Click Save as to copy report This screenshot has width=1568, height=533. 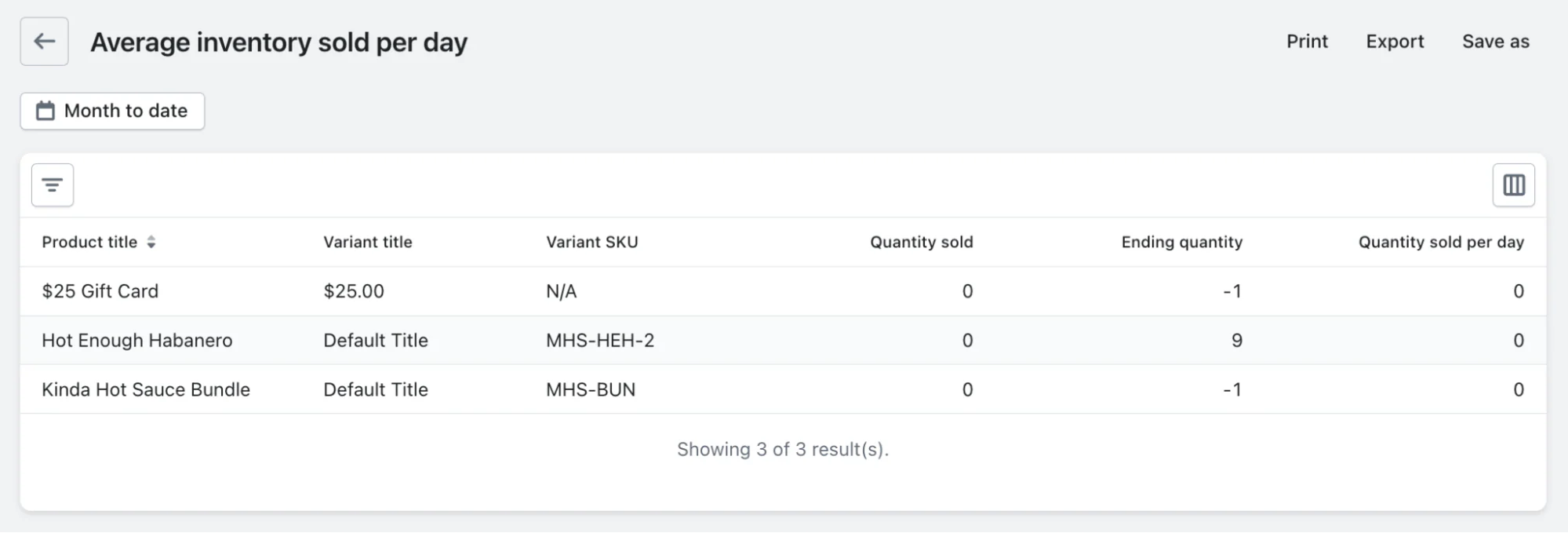(x=1495, y=42)
